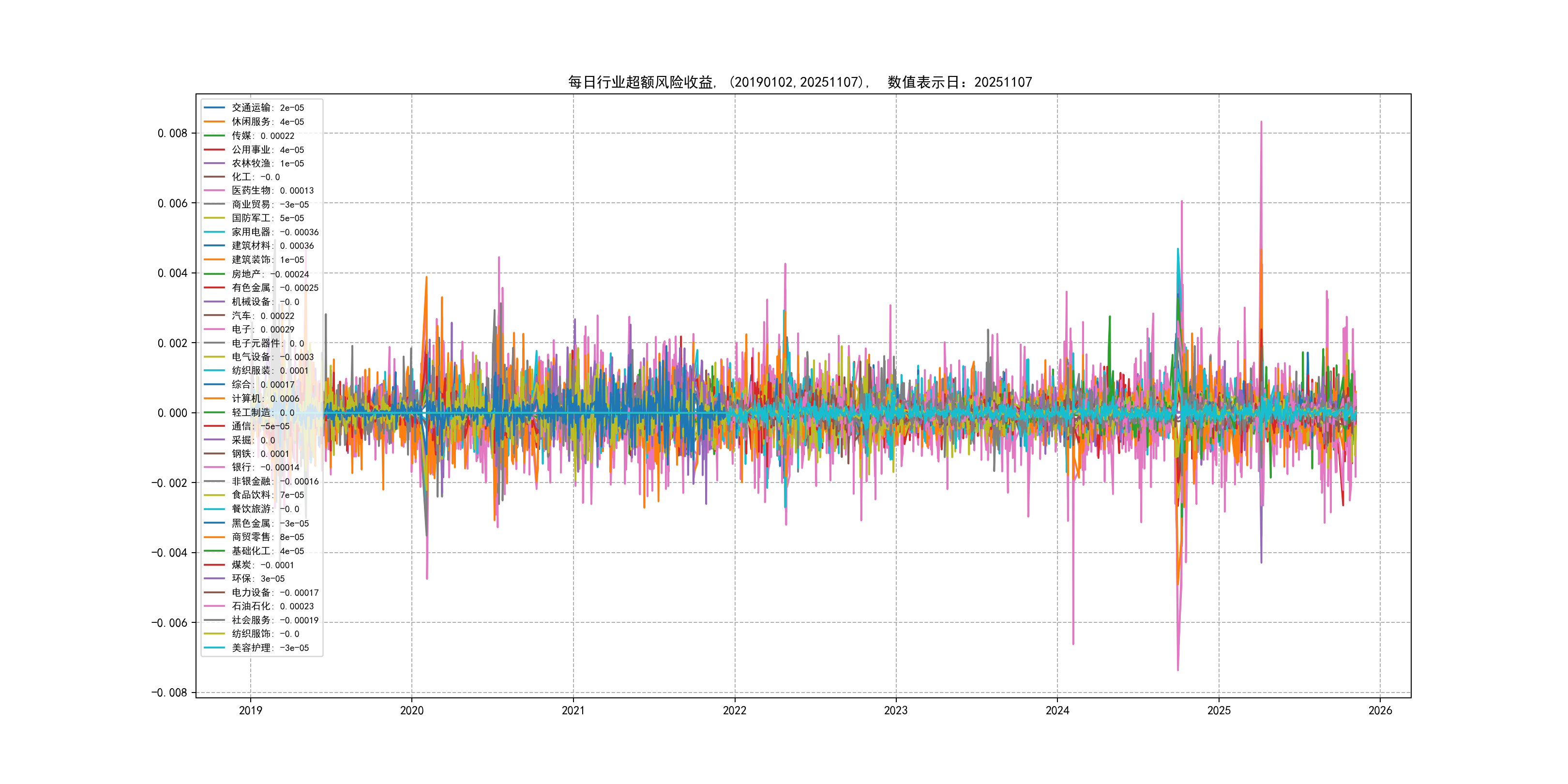Click the 交通运输 legend entry
Viewport: 1568px width, 784px height.
click(x=267, y=108)
